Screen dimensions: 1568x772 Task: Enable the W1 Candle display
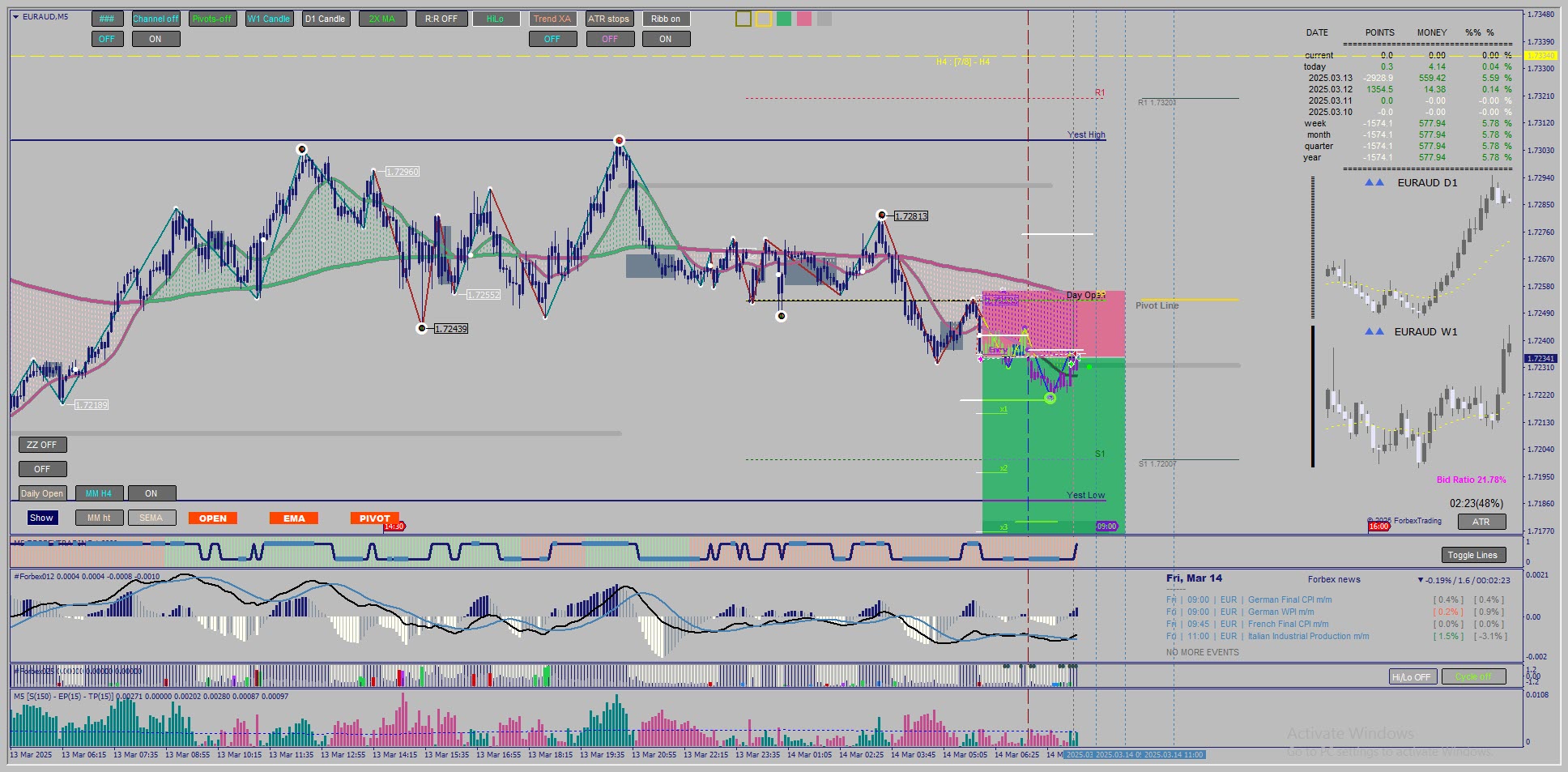coord(269,19)
